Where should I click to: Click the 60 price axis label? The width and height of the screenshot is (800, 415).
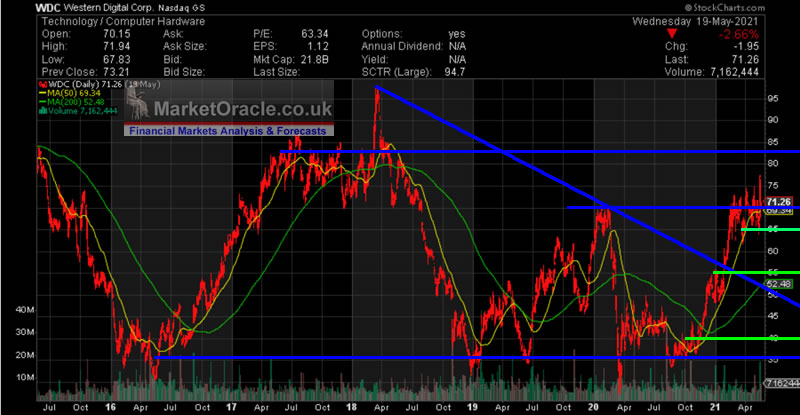click(773, 251)
